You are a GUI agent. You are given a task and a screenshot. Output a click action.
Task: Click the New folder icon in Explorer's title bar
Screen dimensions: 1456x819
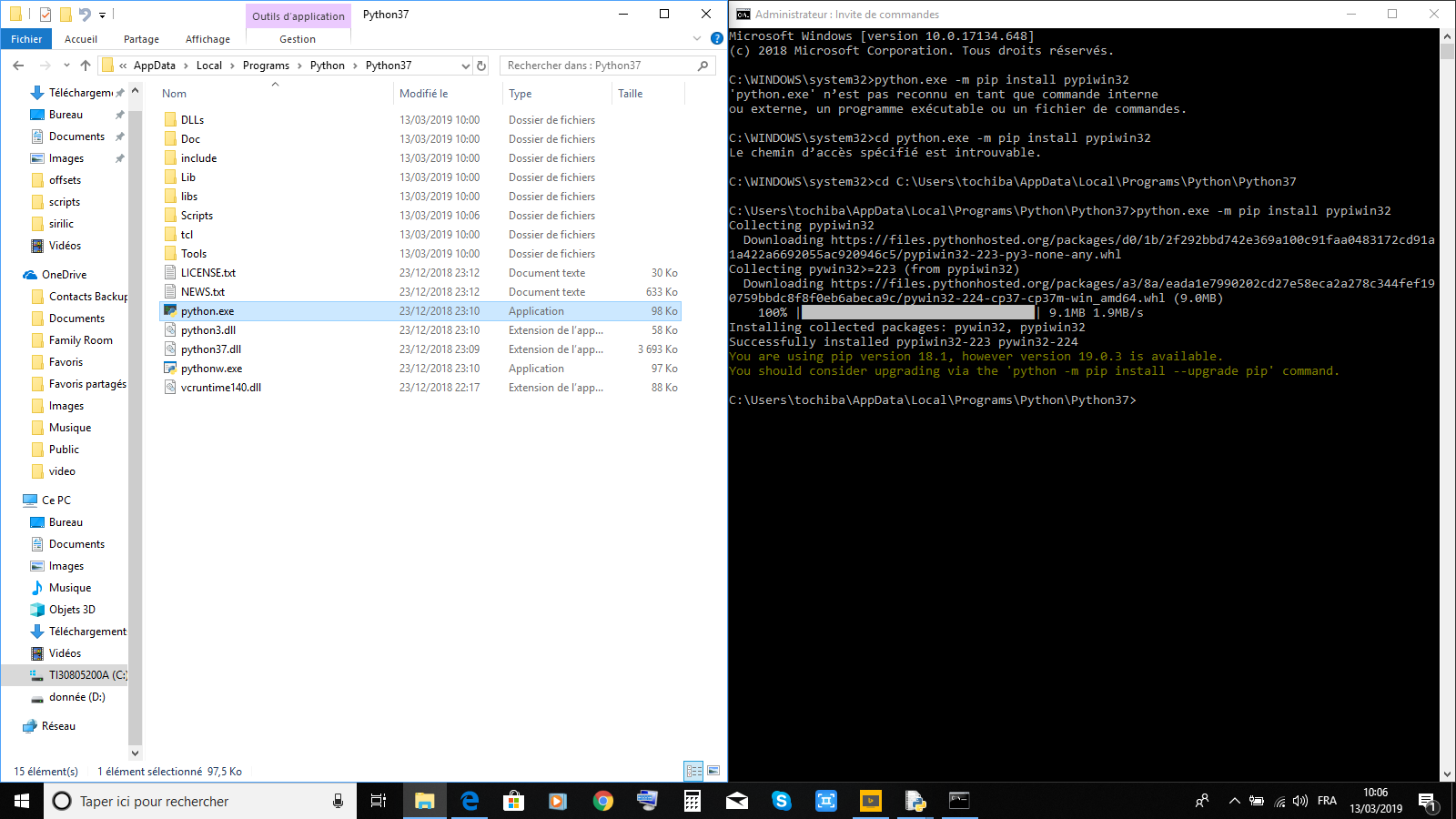pos(66,15)
